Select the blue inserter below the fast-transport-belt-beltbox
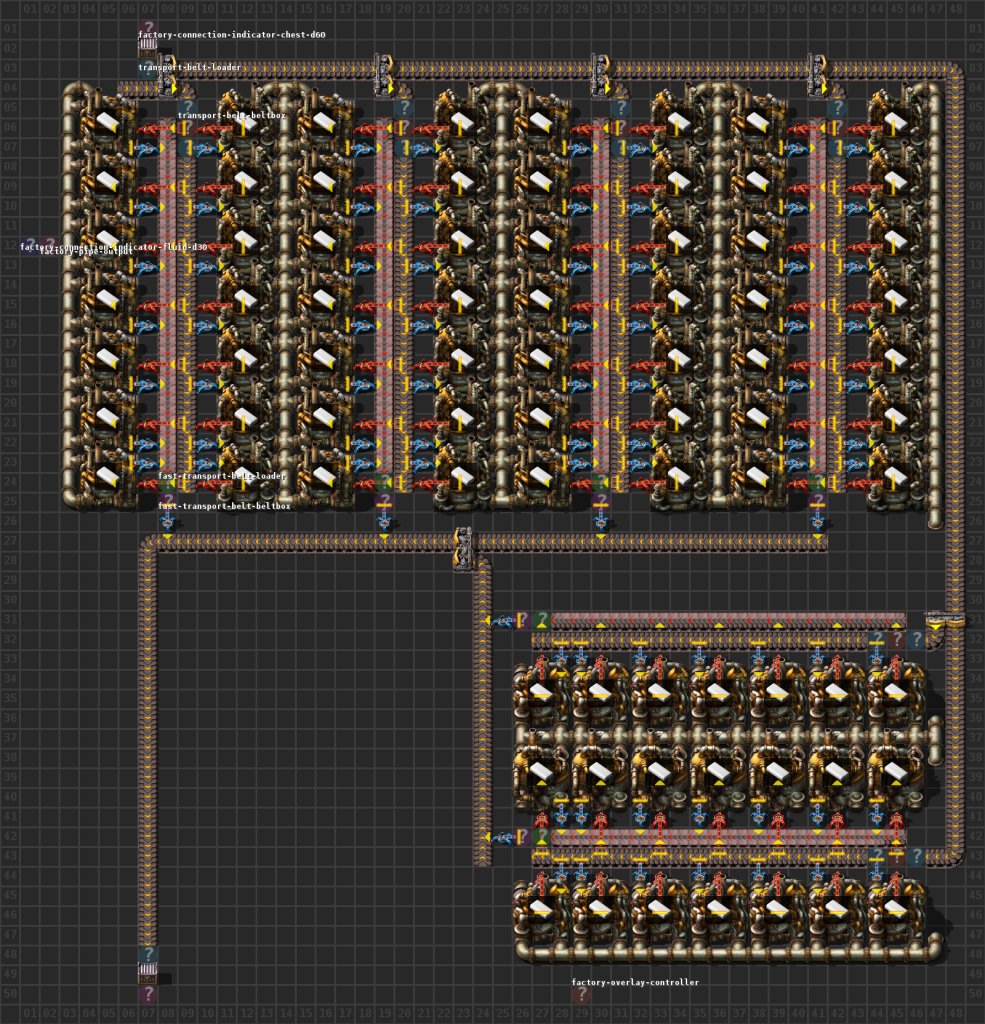 click(x=167, y=521)
